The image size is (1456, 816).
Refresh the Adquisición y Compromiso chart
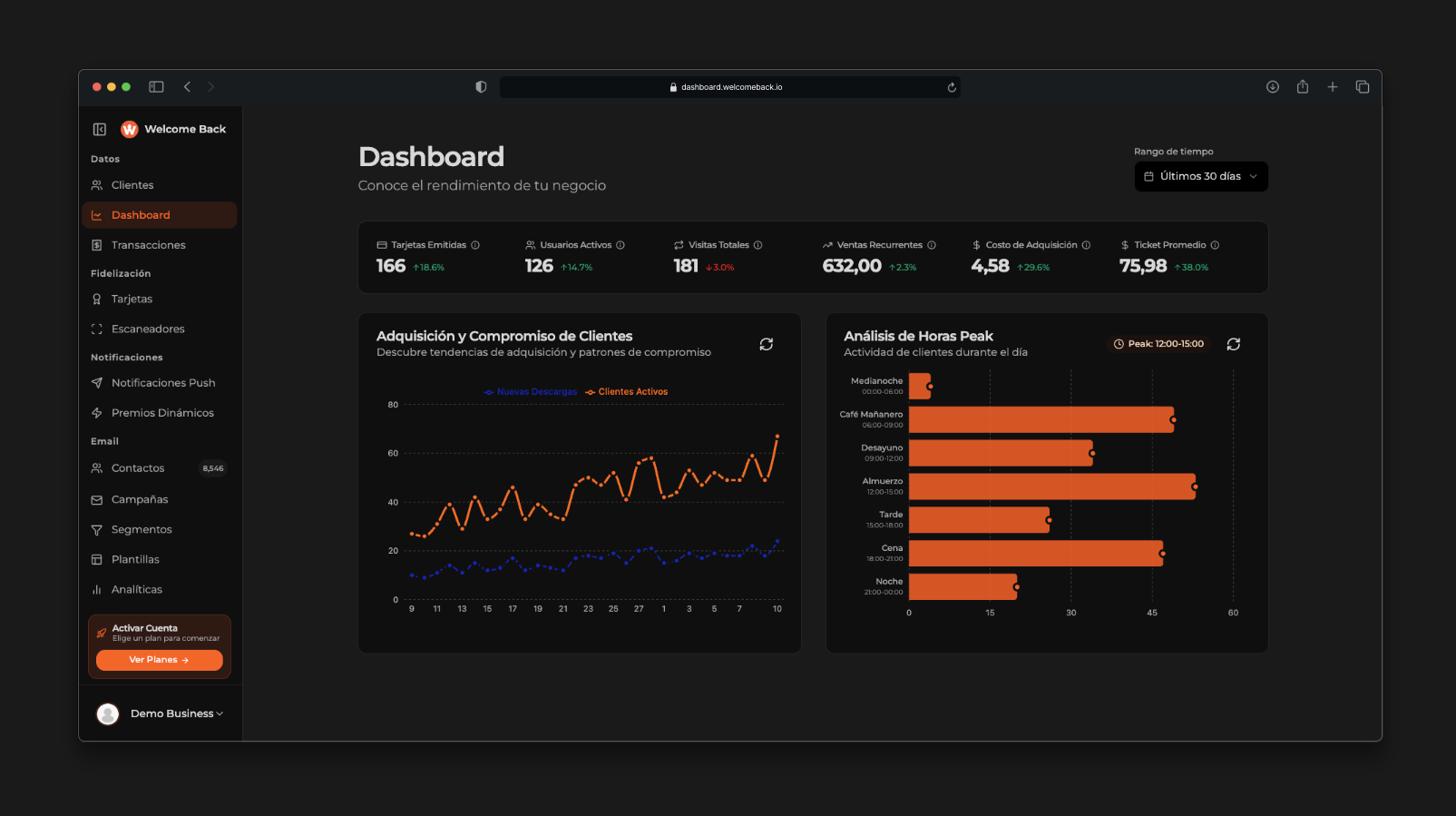click(767, 344)
